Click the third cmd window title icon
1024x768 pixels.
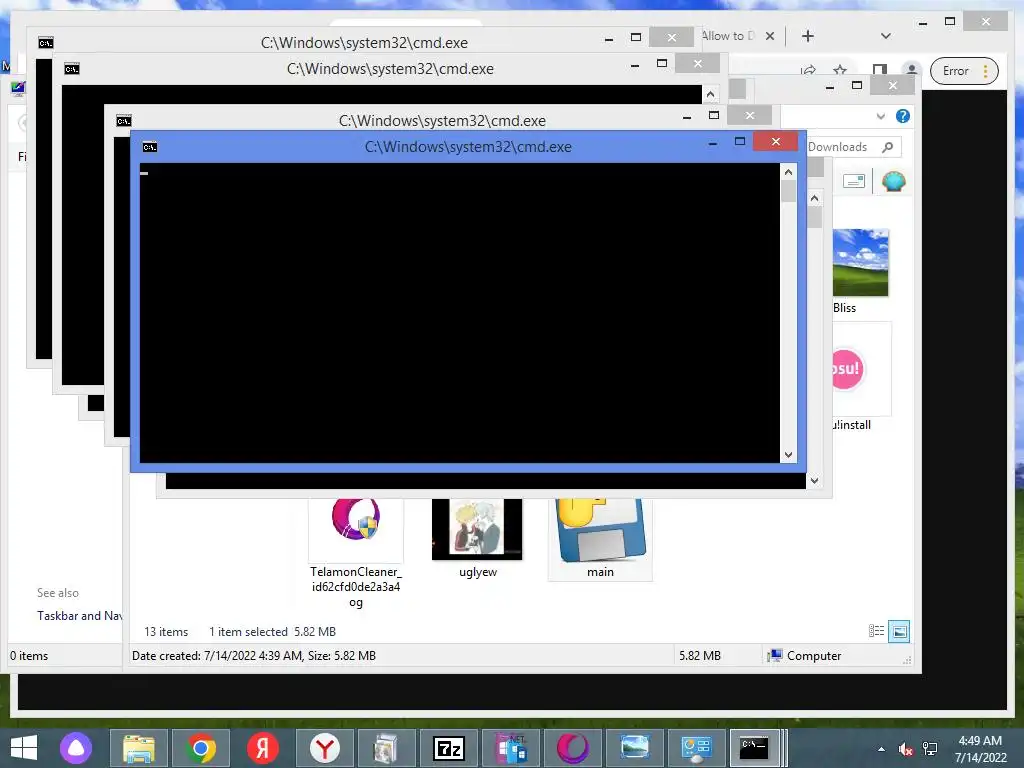click(123, 121)
